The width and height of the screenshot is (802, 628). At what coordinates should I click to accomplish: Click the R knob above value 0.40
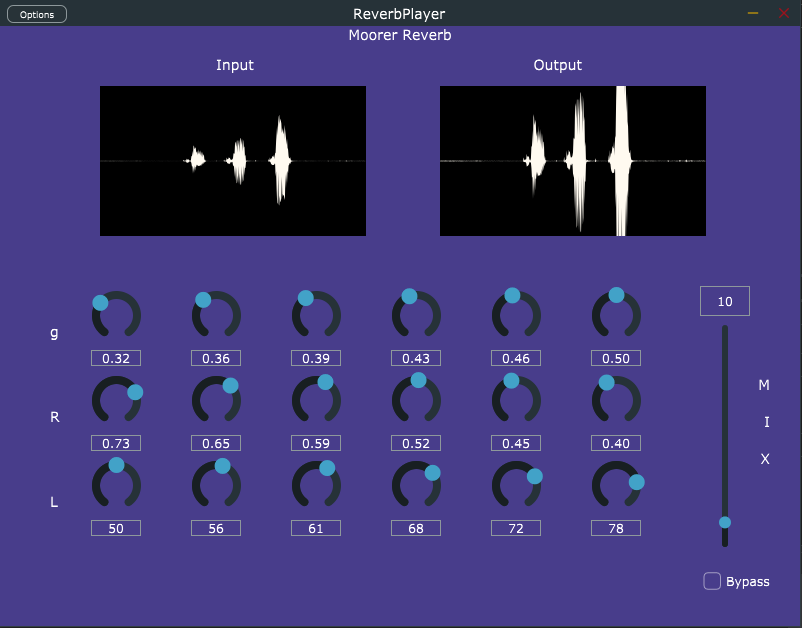(x=616, y=401)
